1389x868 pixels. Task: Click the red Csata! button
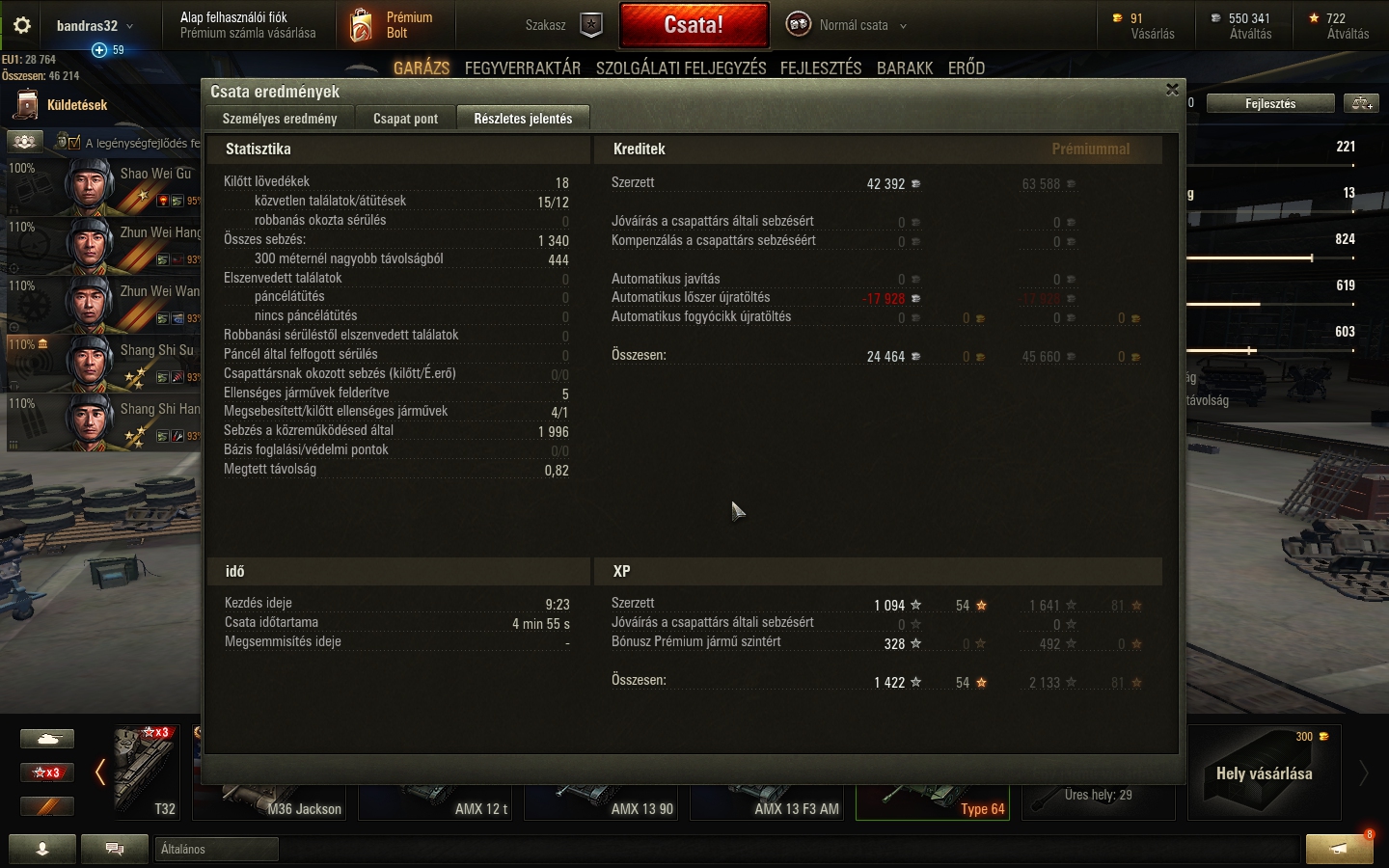pyautogui.click(x=694, y=25)
